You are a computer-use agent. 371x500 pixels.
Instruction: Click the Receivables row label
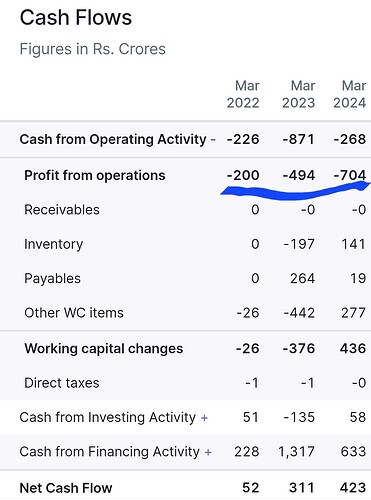62,210
